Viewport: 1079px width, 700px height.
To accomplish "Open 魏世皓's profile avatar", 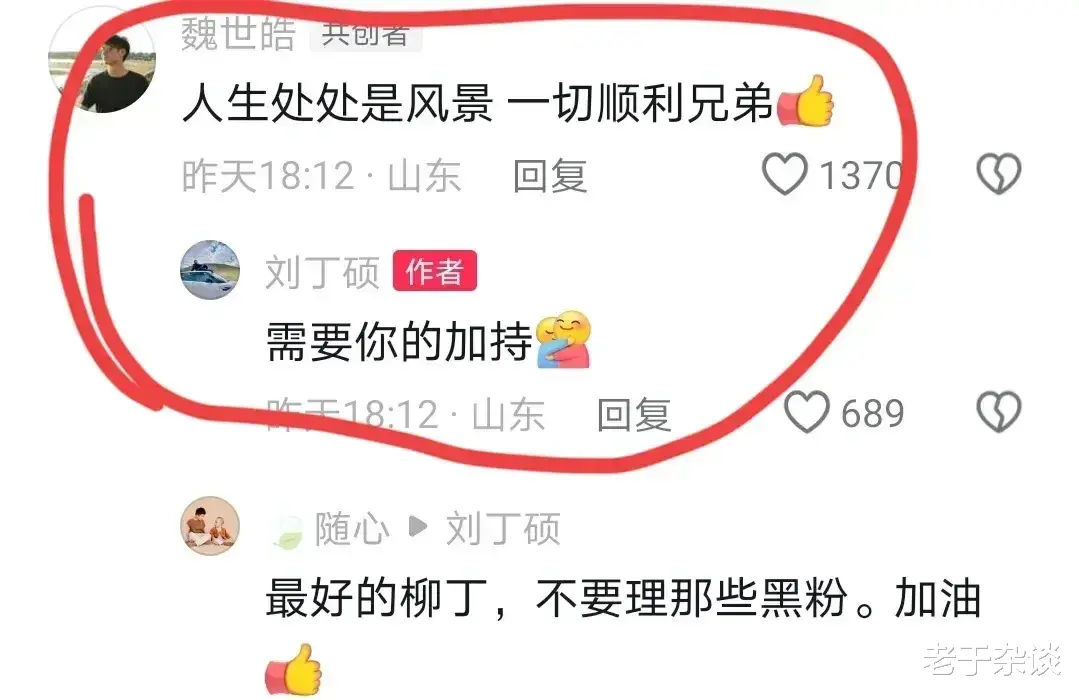I will tap(103, 61).
